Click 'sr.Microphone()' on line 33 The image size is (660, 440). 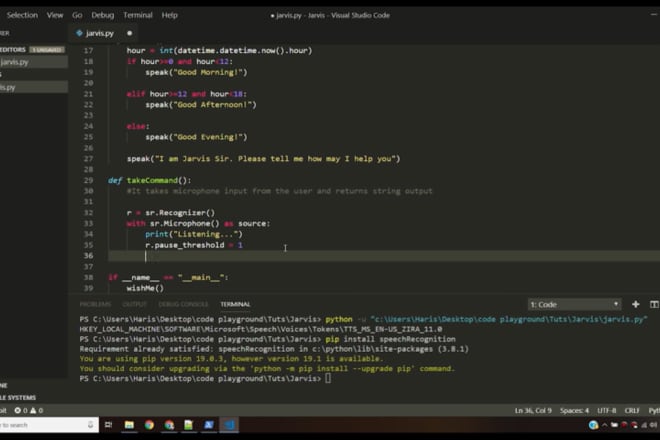184,224
